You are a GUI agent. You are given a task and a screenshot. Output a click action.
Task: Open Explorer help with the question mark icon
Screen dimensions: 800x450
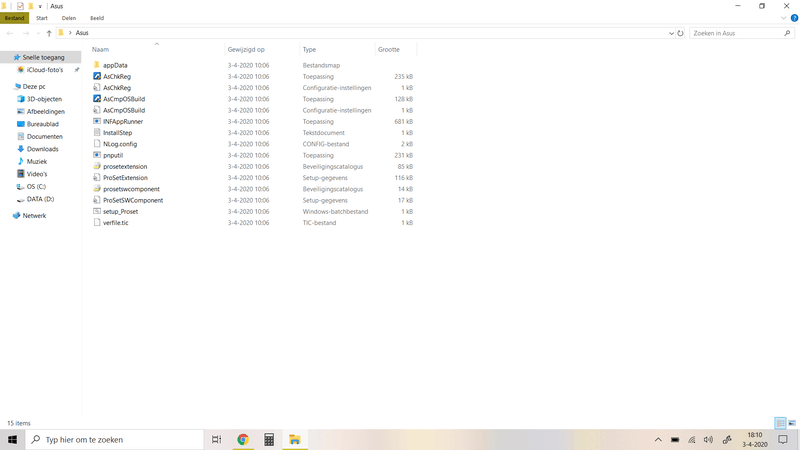click(794, 18)
